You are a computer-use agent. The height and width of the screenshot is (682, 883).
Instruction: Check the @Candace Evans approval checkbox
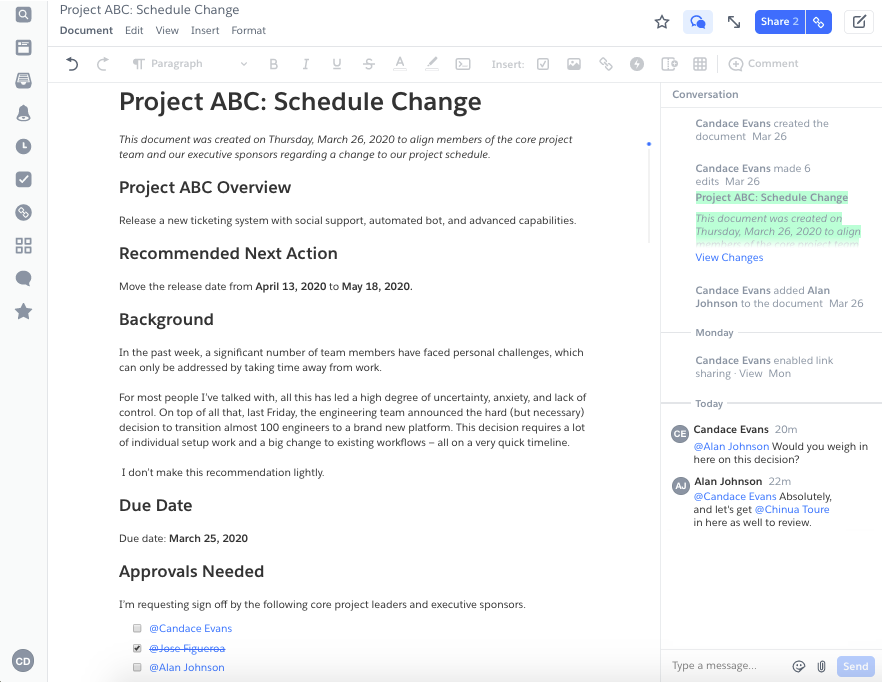(137, 628)
